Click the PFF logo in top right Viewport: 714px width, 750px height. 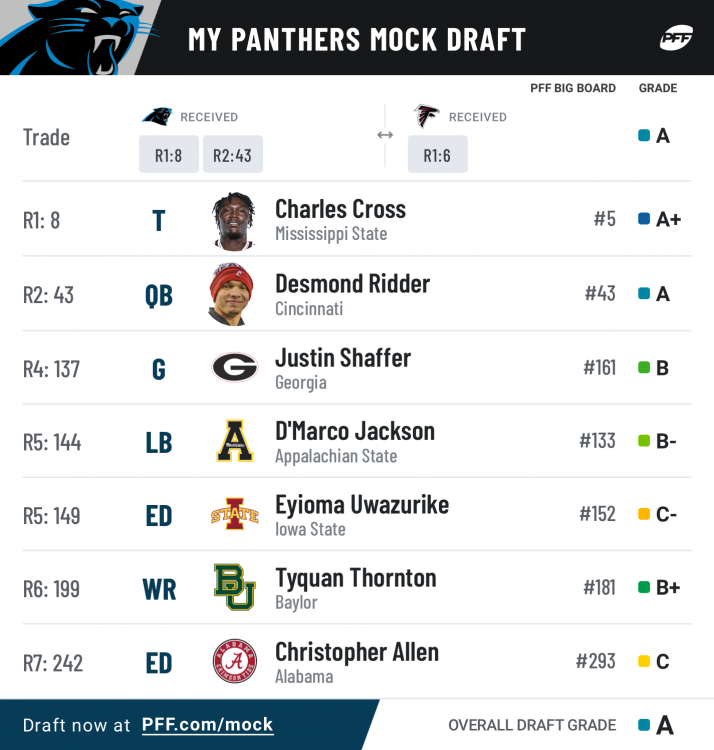click(677, 38)
